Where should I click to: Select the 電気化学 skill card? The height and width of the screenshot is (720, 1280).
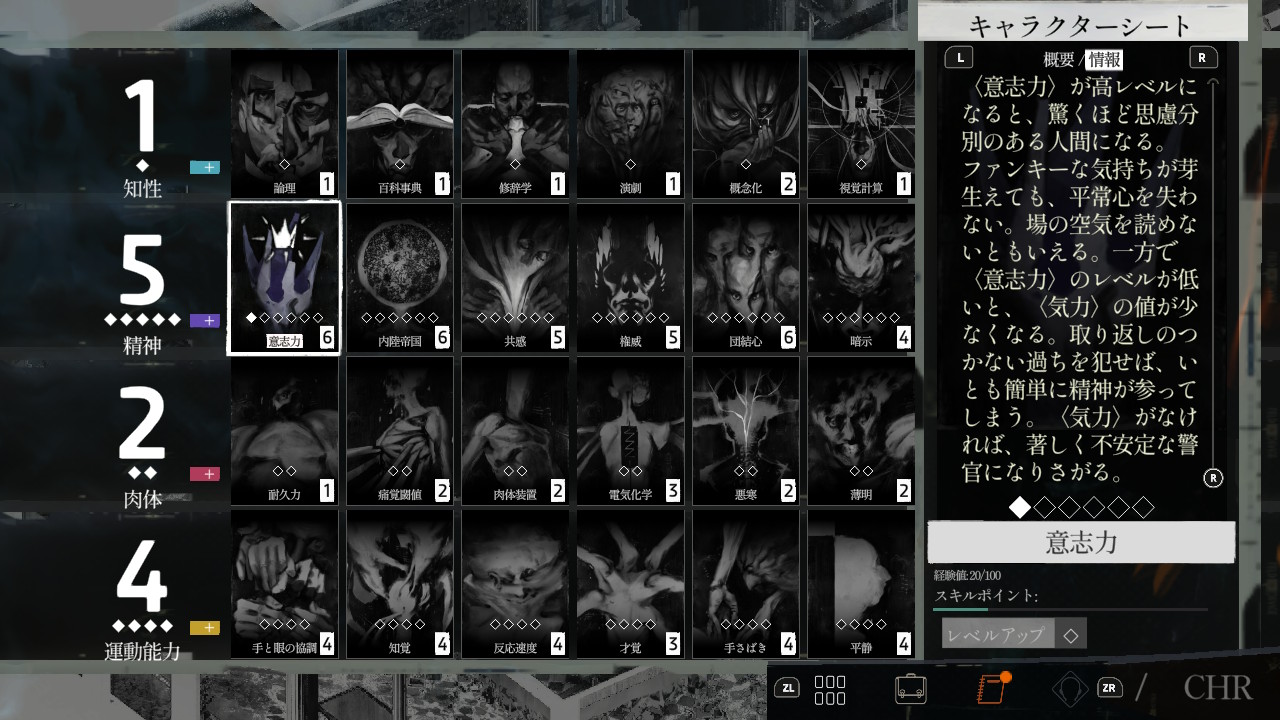tap(631, 431)
